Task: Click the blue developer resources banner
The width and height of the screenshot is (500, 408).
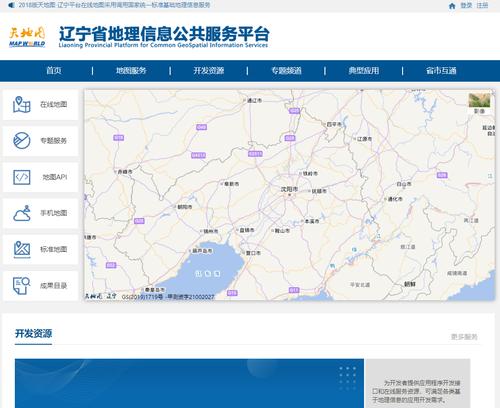Action: click(189, 383)
